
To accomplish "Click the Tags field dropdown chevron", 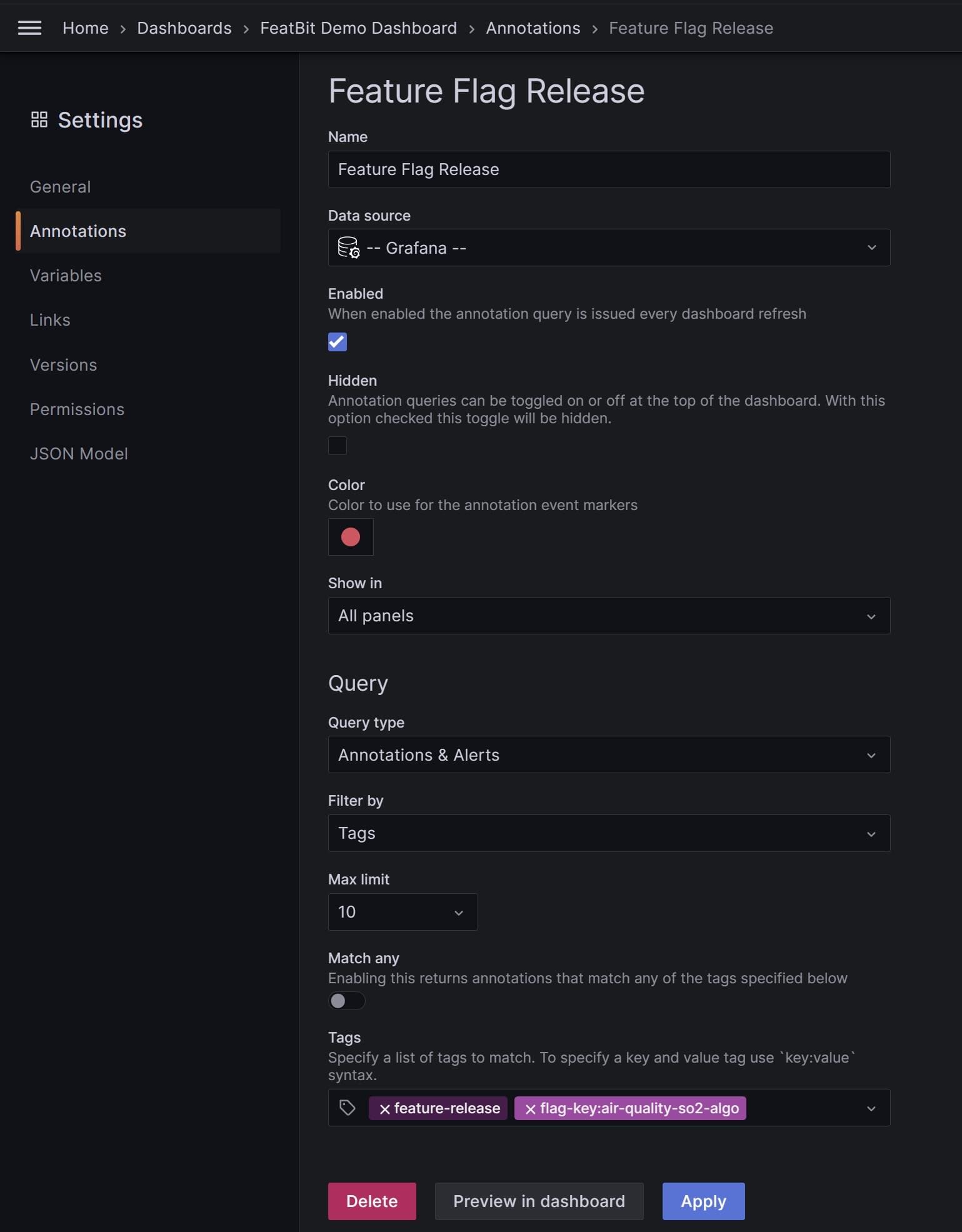I will [x=871, y=1108].
